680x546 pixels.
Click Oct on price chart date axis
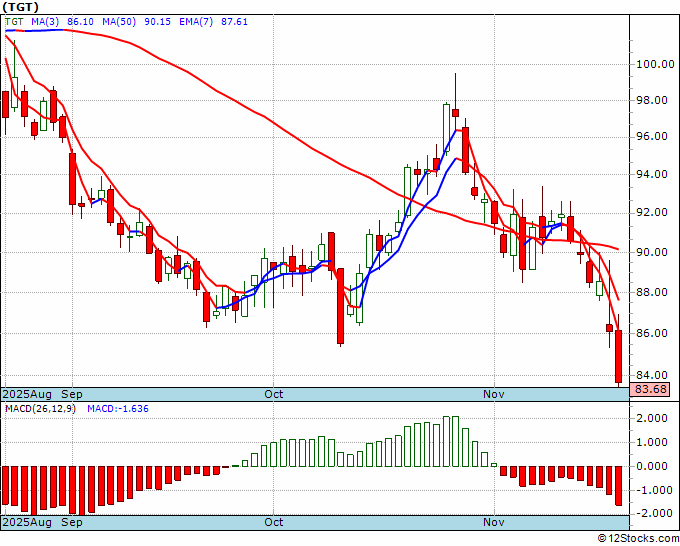click(x=274, y=394)
